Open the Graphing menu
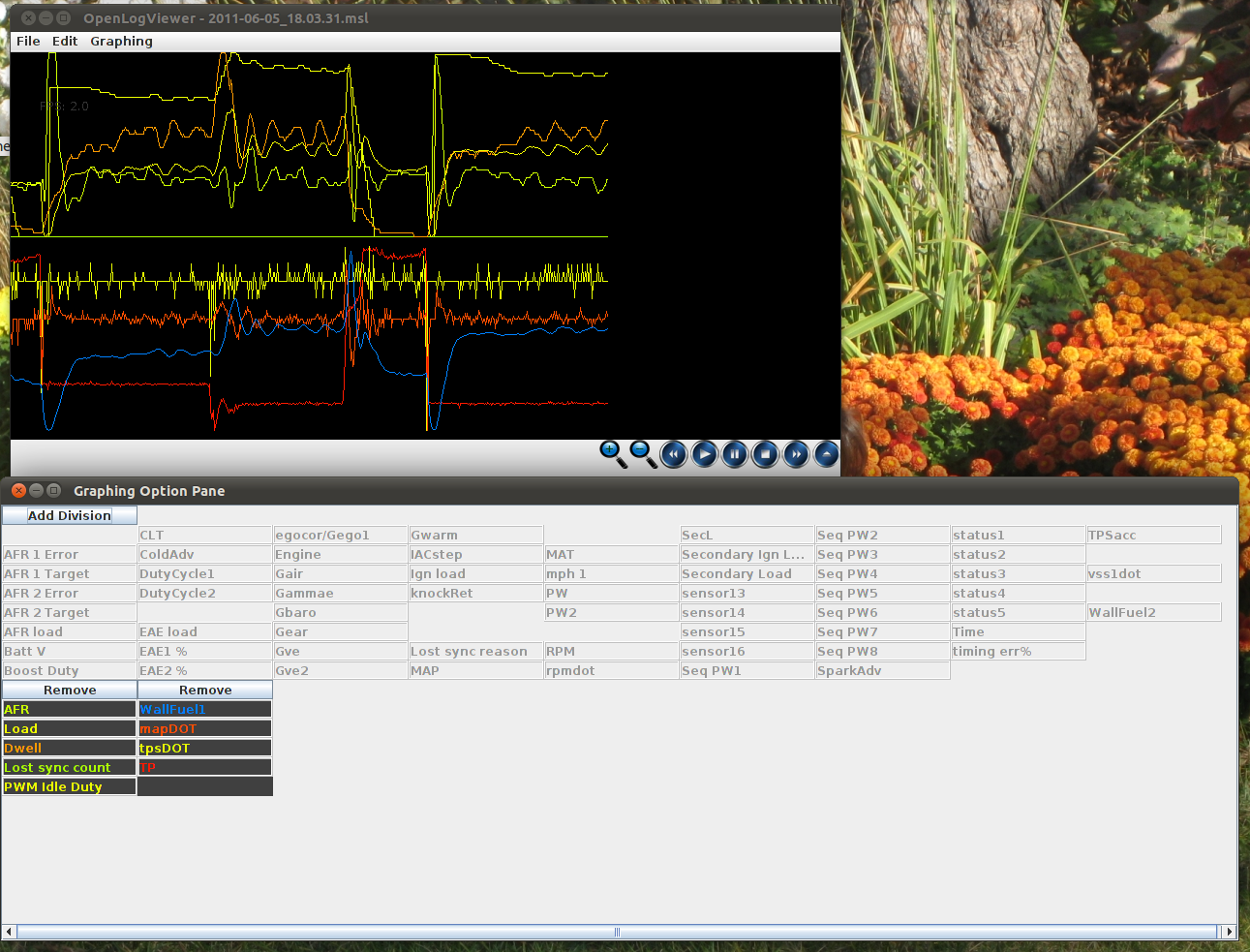This screenshot has width=1250, height=952. (x=121, y=41)
